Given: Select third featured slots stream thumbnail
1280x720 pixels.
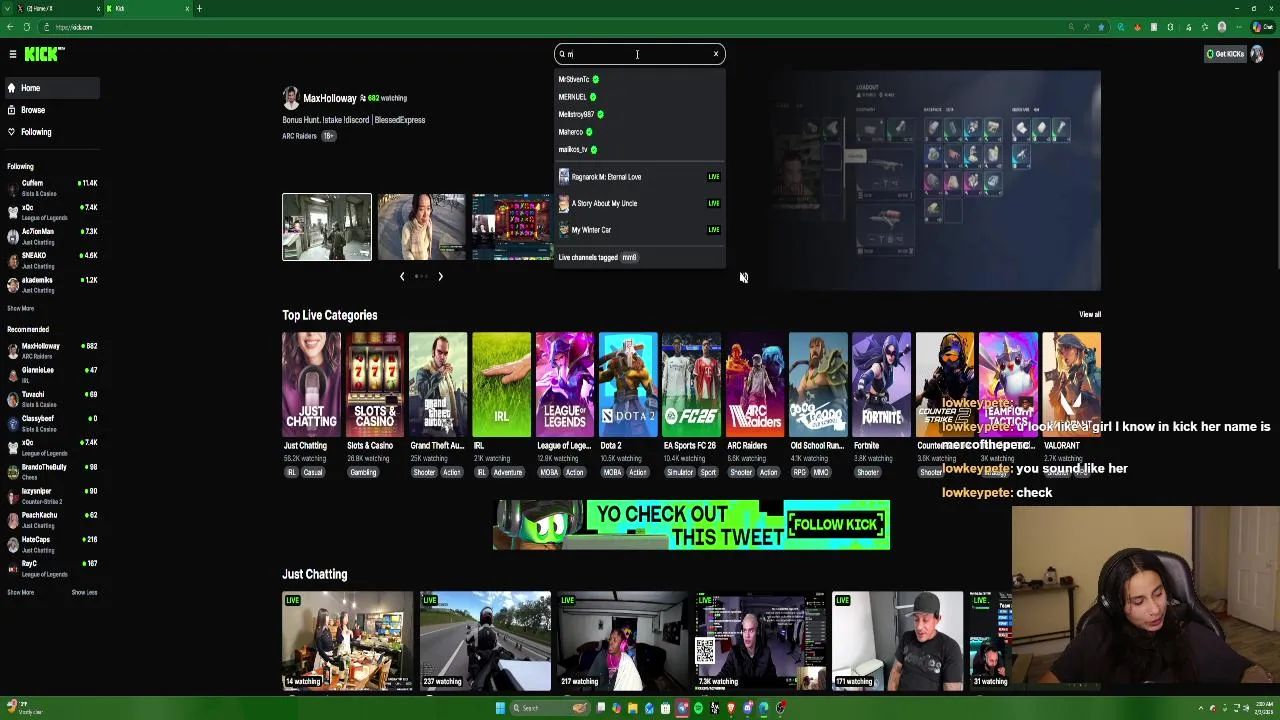Looking at the screenshot, I should coord(511,227).
